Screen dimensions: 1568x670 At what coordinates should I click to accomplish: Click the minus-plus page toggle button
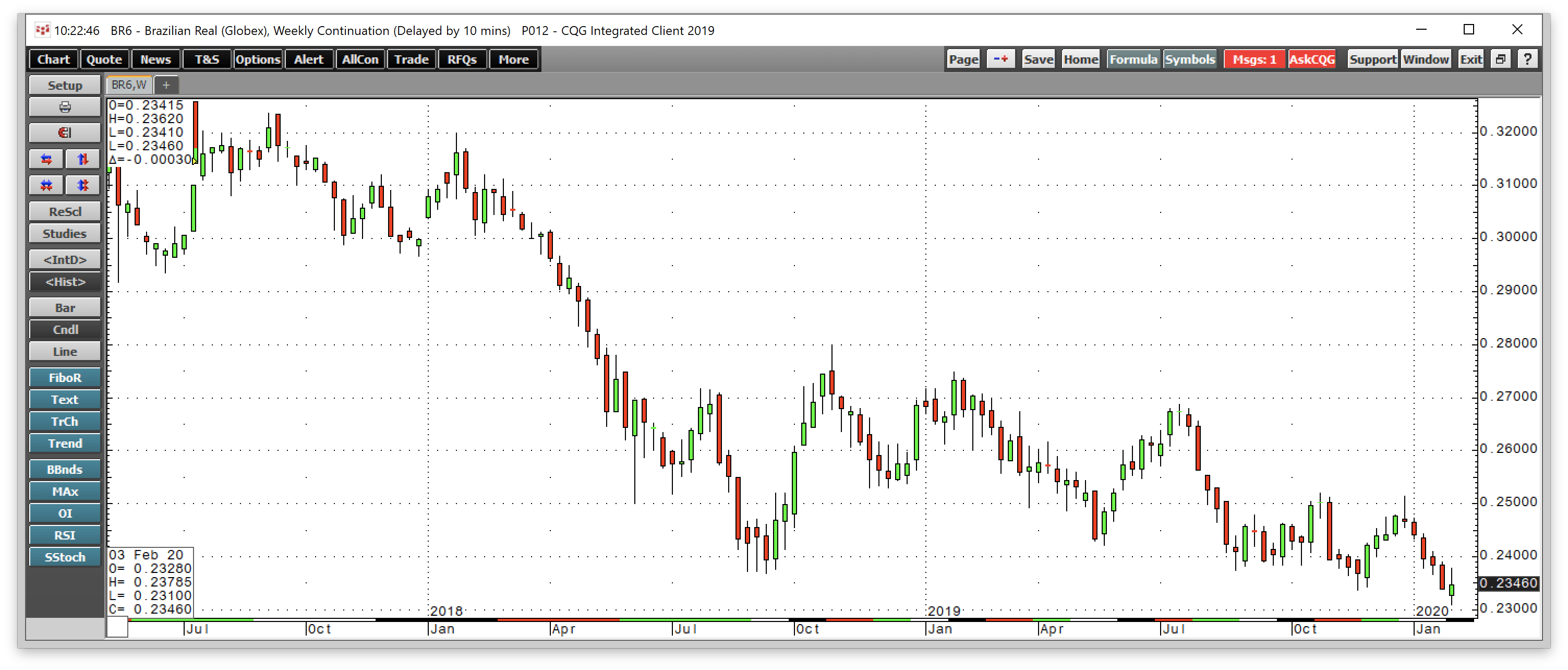(x=1000, y=59)
